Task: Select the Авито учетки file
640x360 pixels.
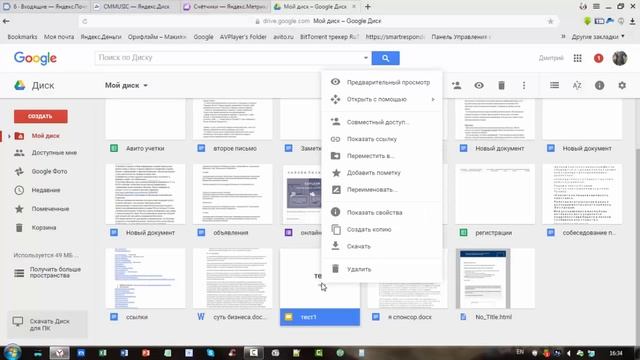Action: pyautogui.click(x=145, y=149)
